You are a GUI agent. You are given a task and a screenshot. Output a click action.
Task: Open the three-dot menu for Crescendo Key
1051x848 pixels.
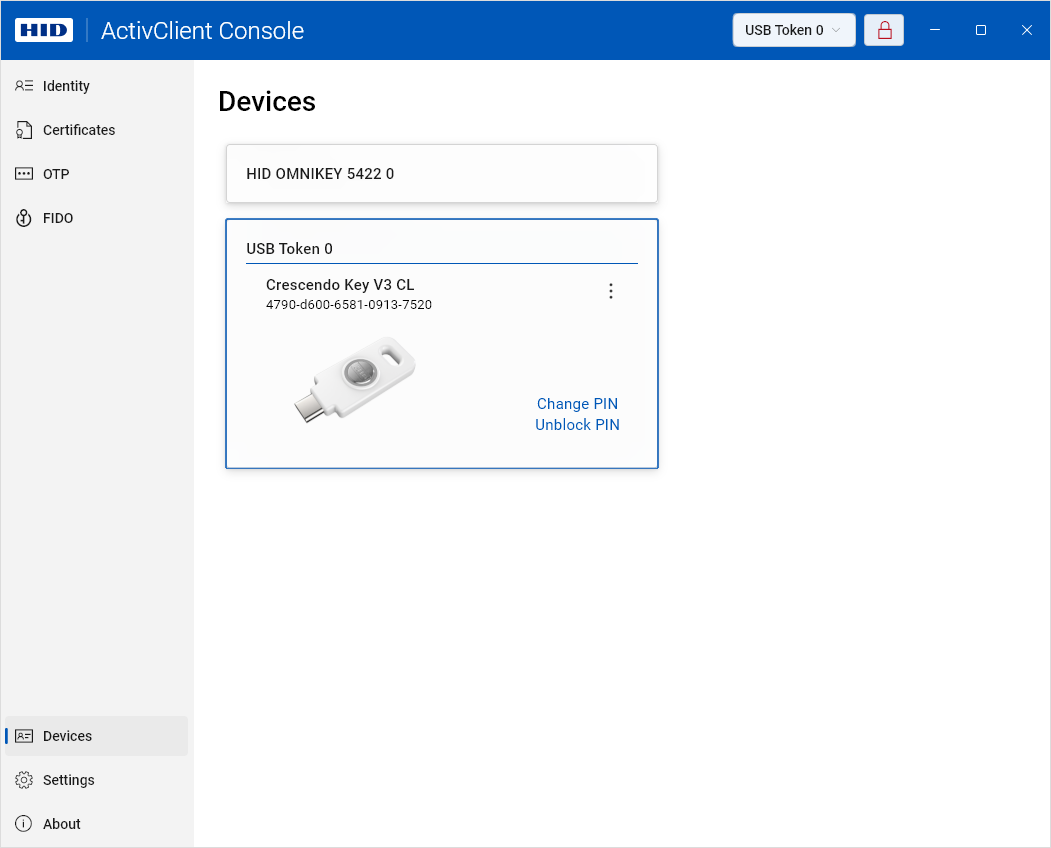611,291
